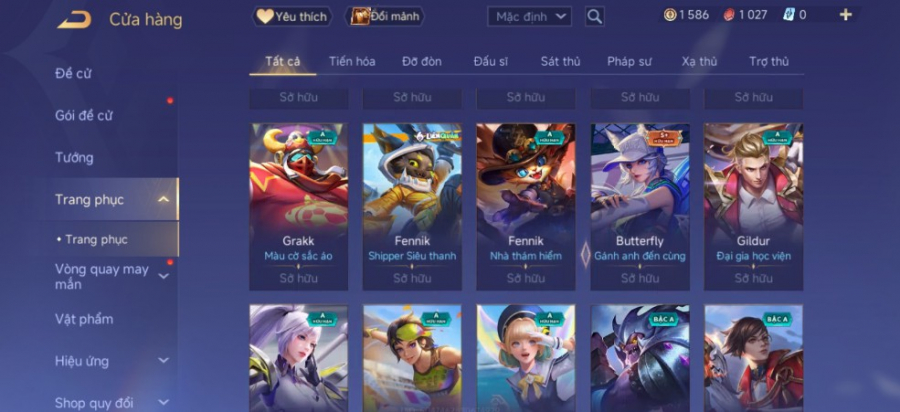
Task: Tap the plus icon to add currency
Action: click(845, 15)
